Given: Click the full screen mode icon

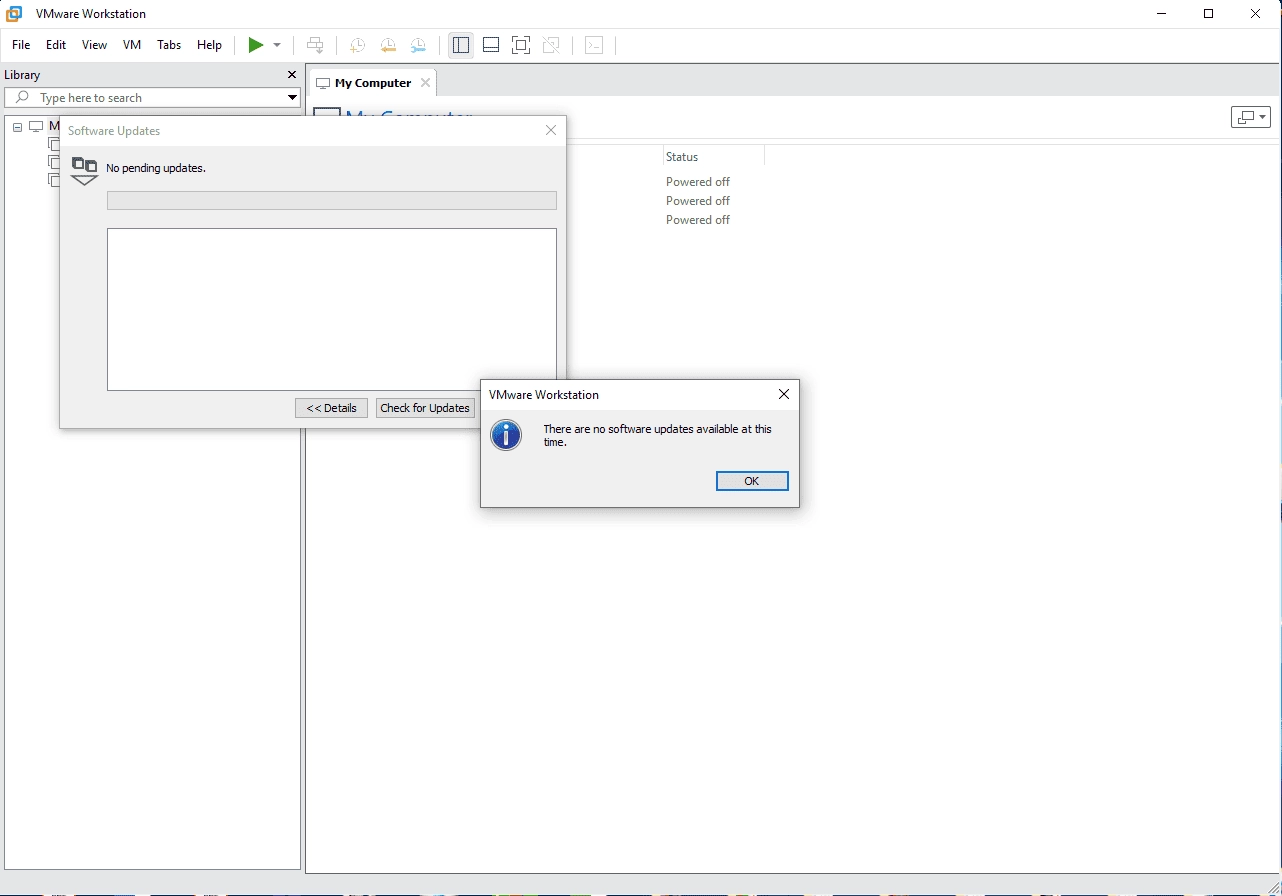Looking at the screenshot, I should [521, 45].
